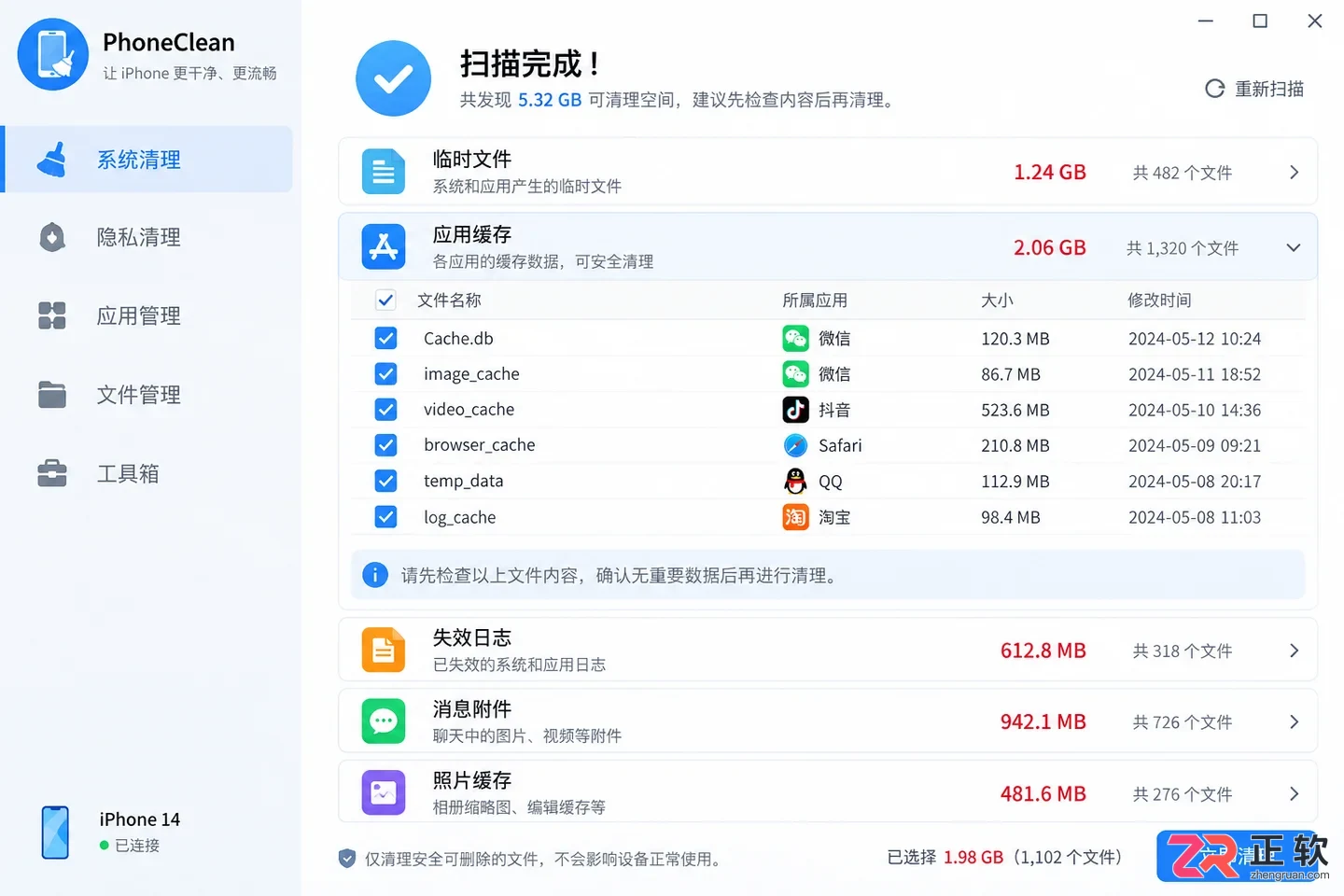Click the folder icon for 文件管理
Image resolution: width=1344 pixels, height=896 pixels.
[52, 395]
